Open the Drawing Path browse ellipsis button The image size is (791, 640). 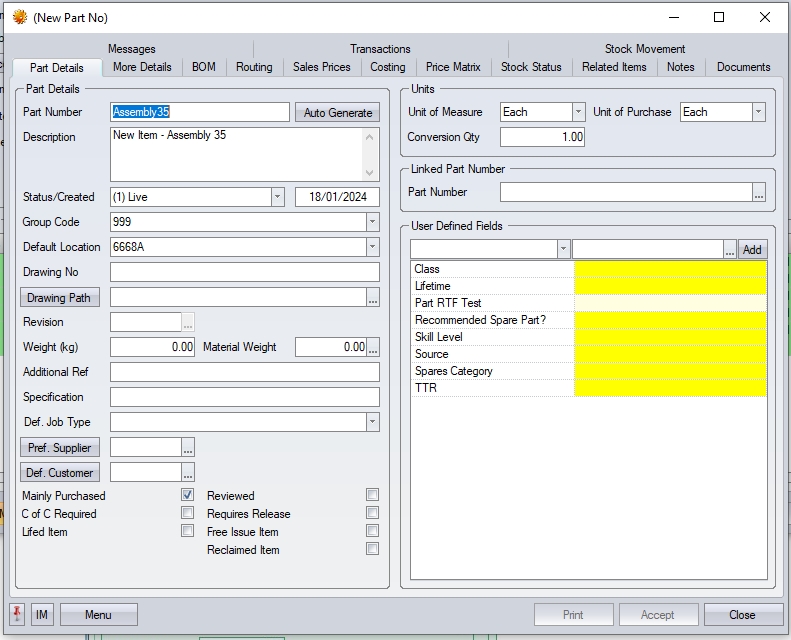point(373,298)
